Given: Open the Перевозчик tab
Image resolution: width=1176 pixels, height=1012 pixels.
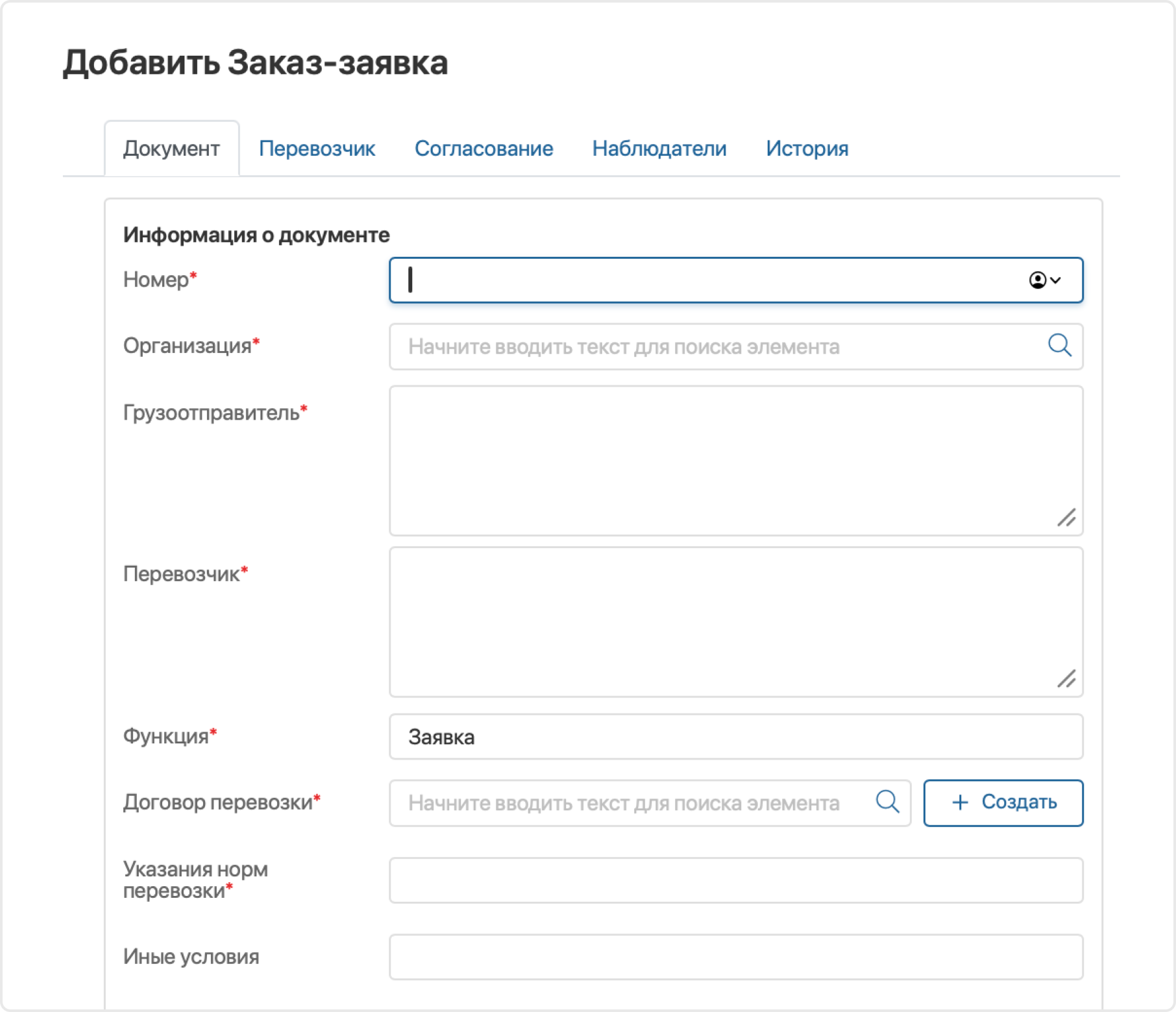Looking at the screenshot, I should coord(317,149).
